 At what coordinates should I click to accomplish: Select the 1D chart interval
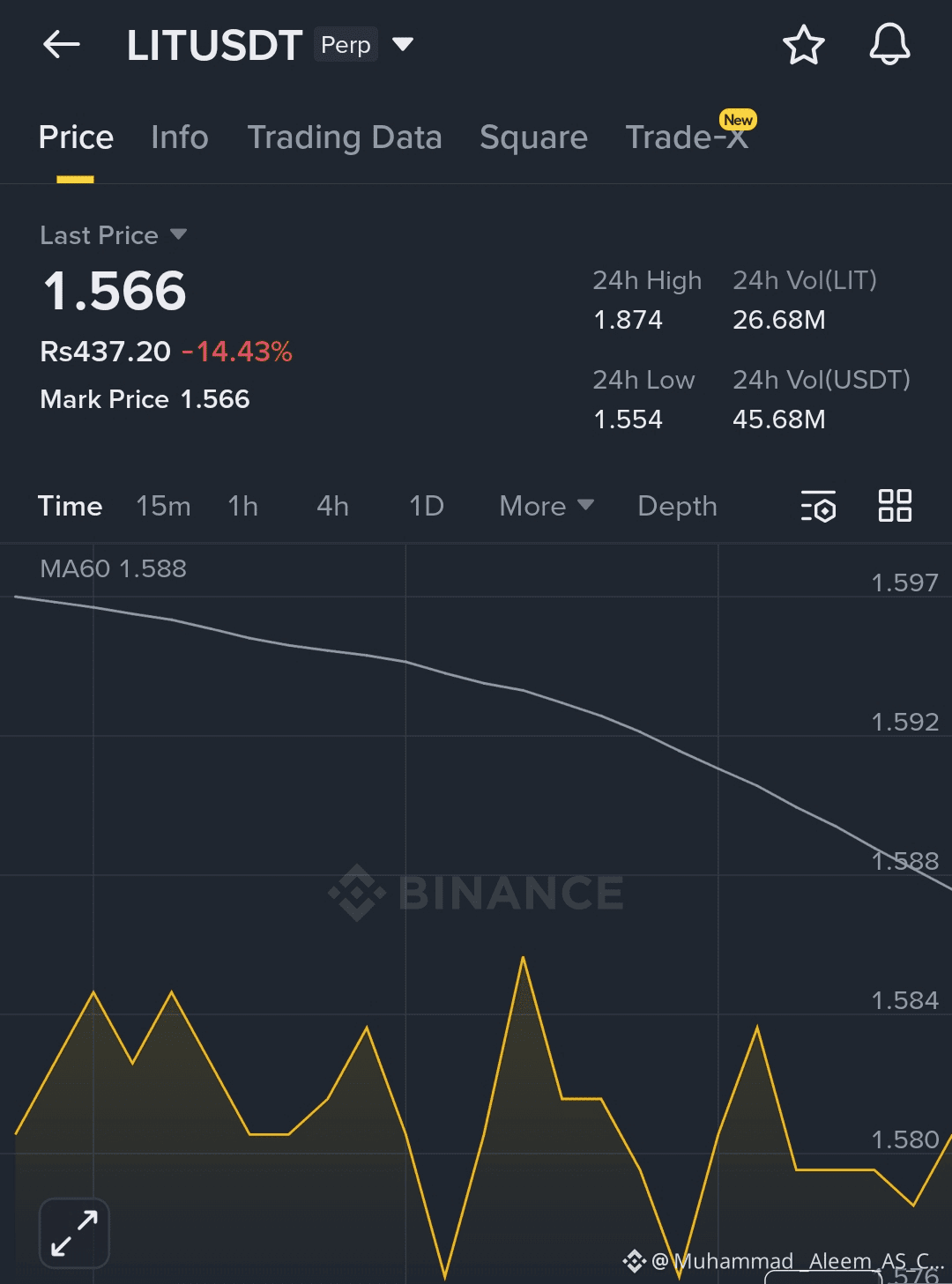(x=427, y=506)
